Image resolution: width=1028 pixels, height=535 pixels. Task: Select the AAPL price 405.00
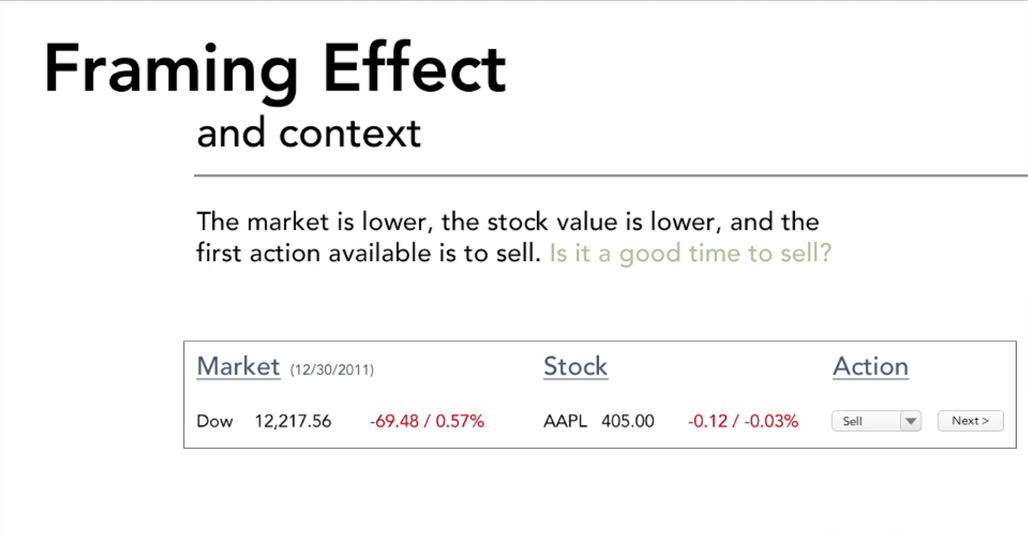[x=628, y=421]
